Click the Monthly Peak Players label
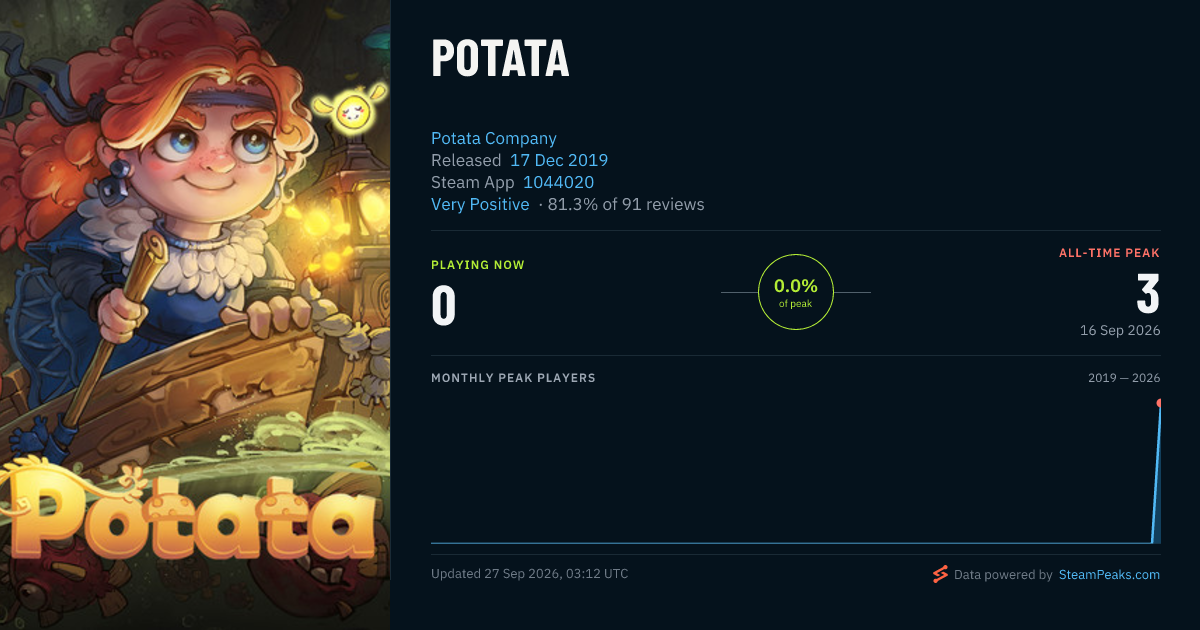Image resolution: width=1200 pixels, height=630 pixels. pyautogui.click(x=513, y=378)
